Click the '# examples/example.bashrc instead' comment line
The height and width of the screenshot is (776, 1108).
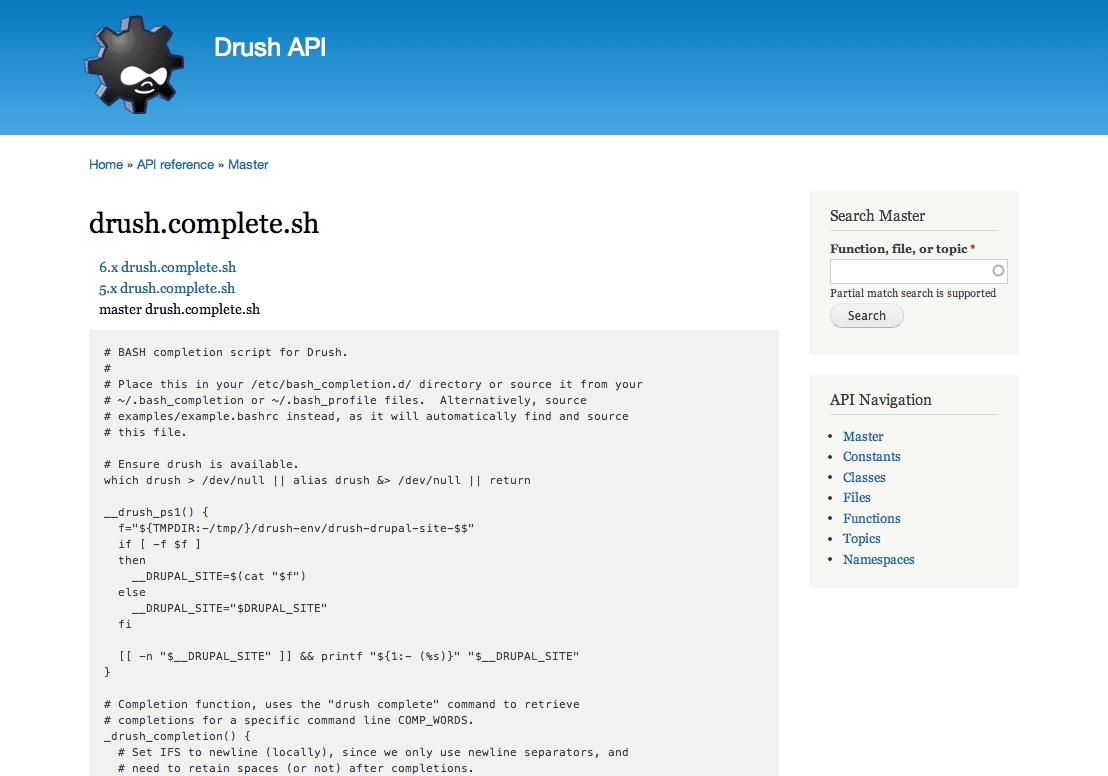366,416
